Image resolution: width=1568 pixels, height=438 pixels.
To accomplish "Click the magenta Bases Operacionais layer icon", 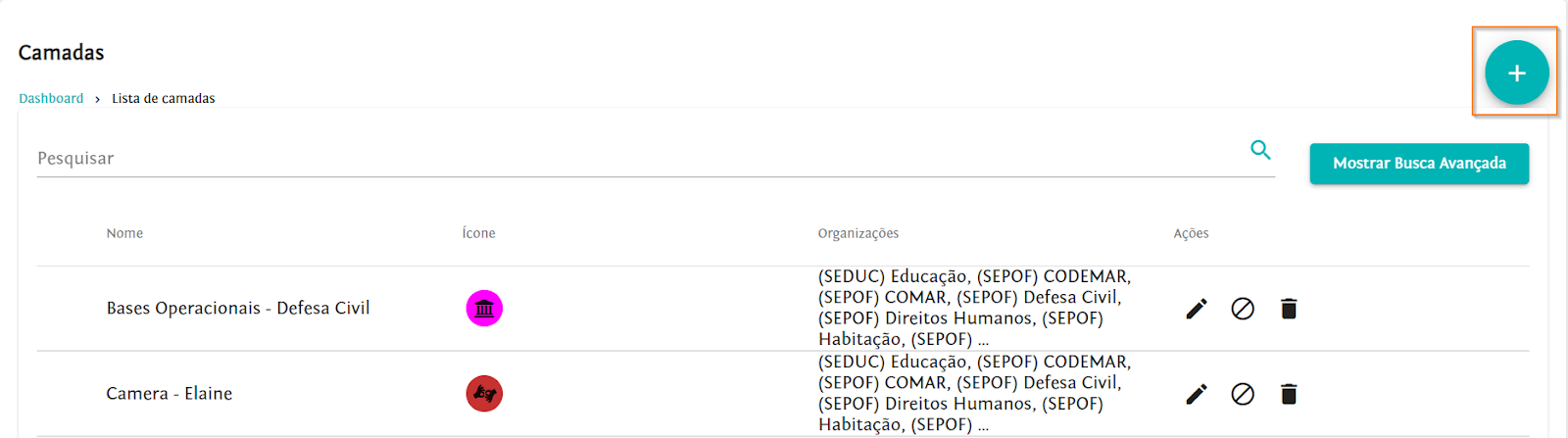I will click(484, 309).
